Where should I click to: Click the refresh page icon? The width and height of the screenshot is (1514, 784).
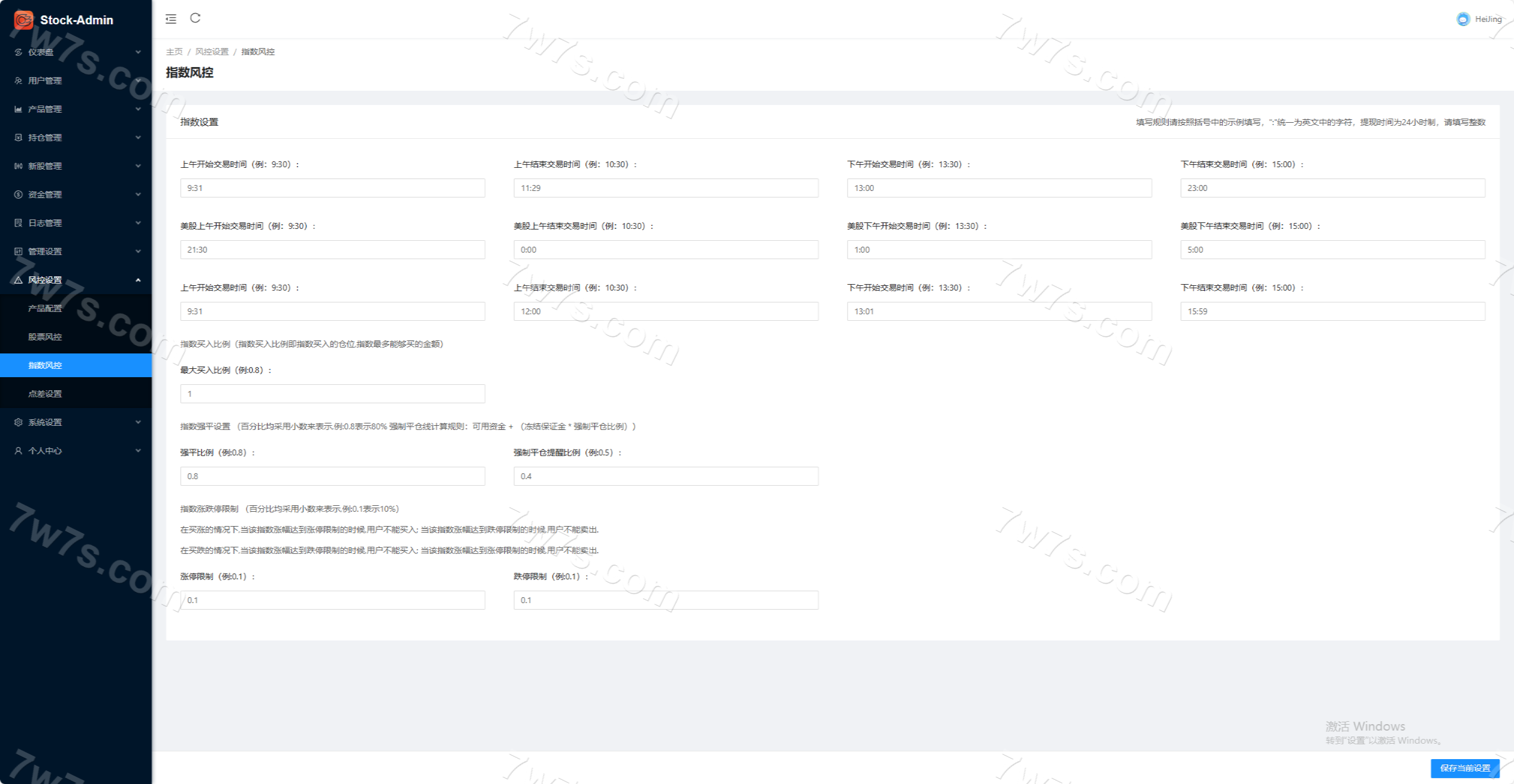195,18
